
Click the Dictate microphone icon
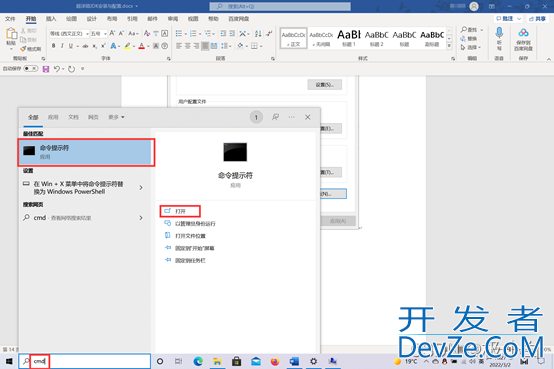click(499, 33)
